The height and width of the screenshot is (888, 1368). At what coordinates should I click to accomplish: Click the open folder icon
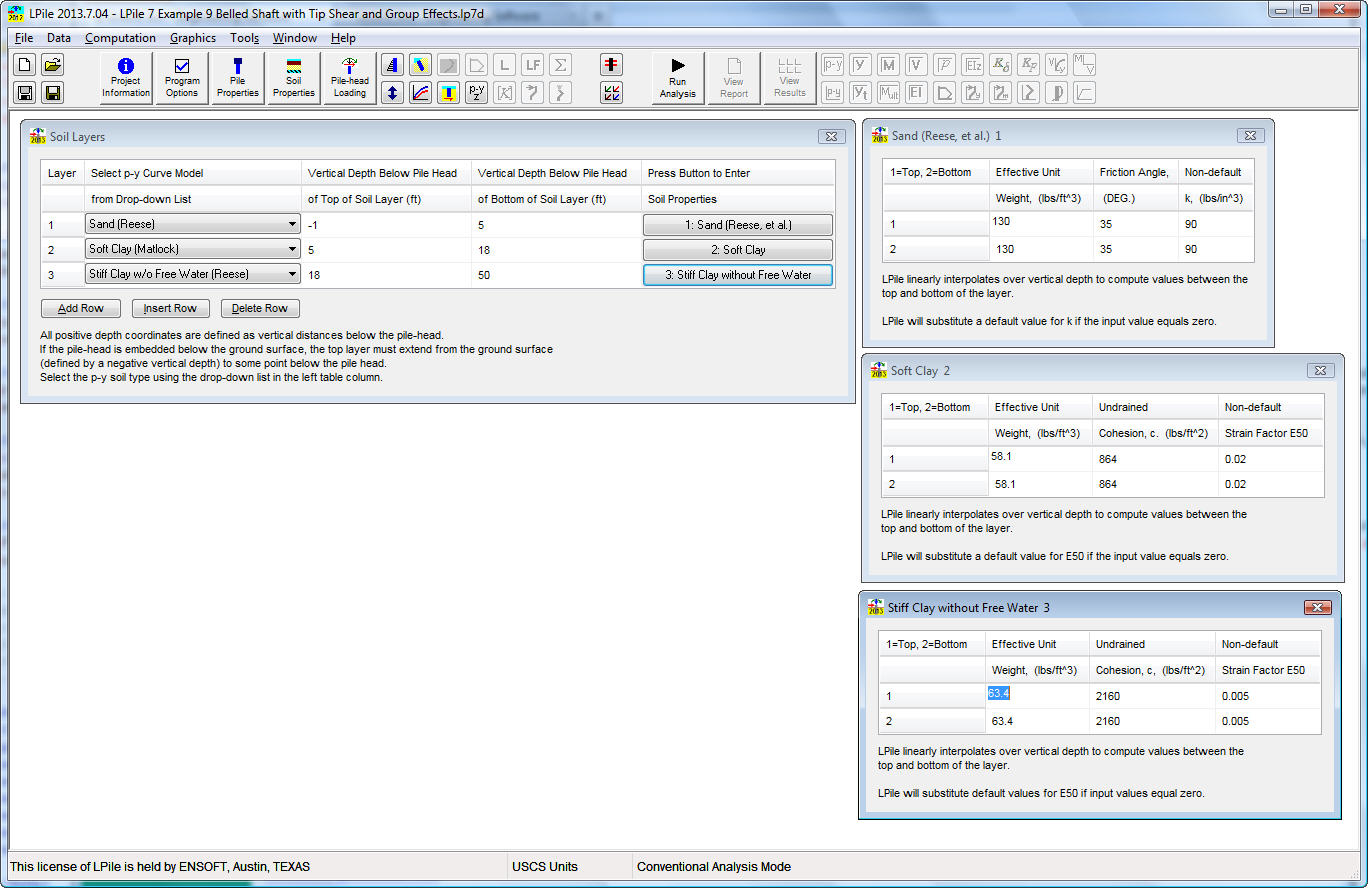[53, 65]
